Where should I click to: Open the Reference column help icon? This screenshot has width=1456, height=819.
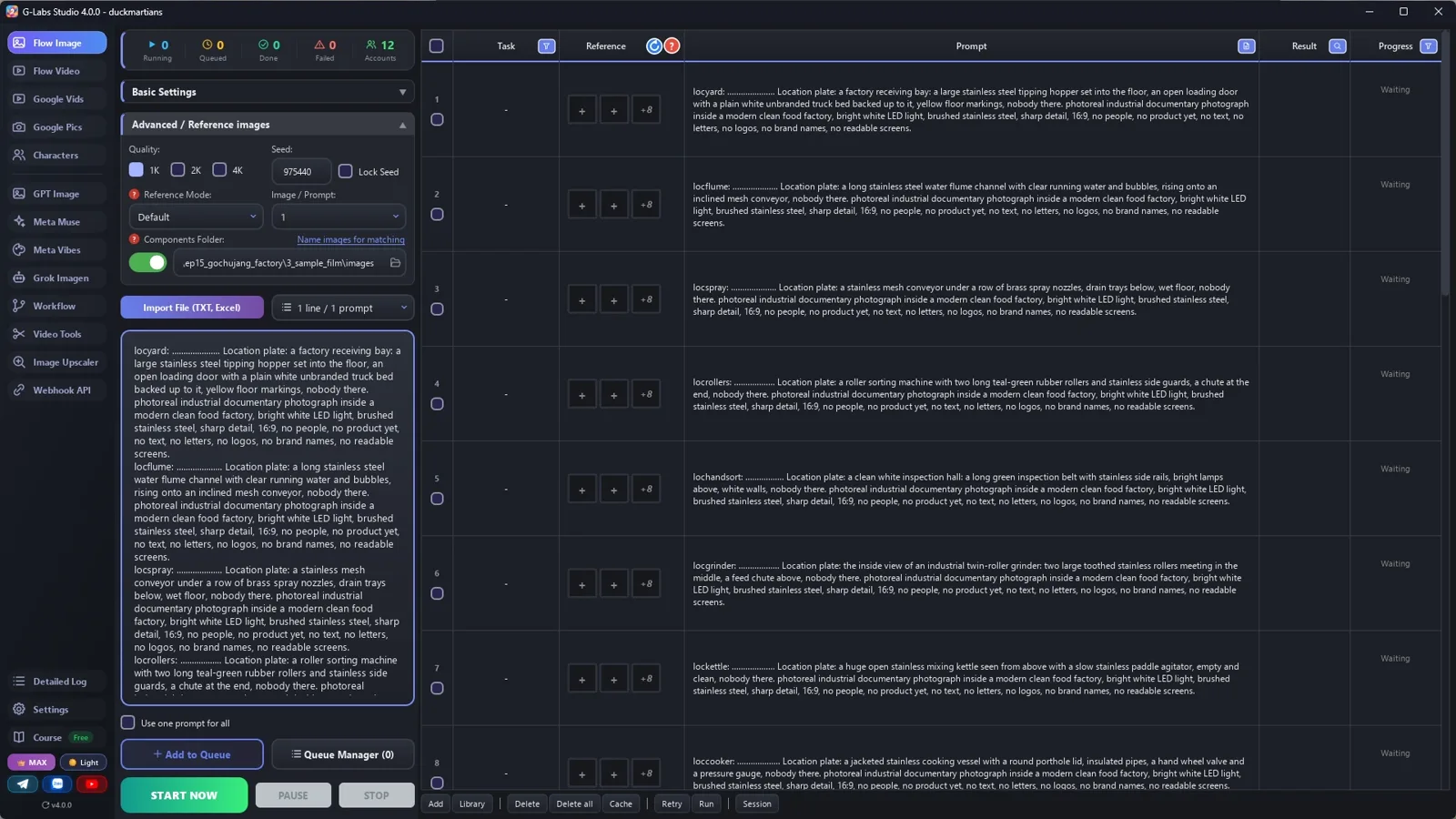click(x=672, y=46)
